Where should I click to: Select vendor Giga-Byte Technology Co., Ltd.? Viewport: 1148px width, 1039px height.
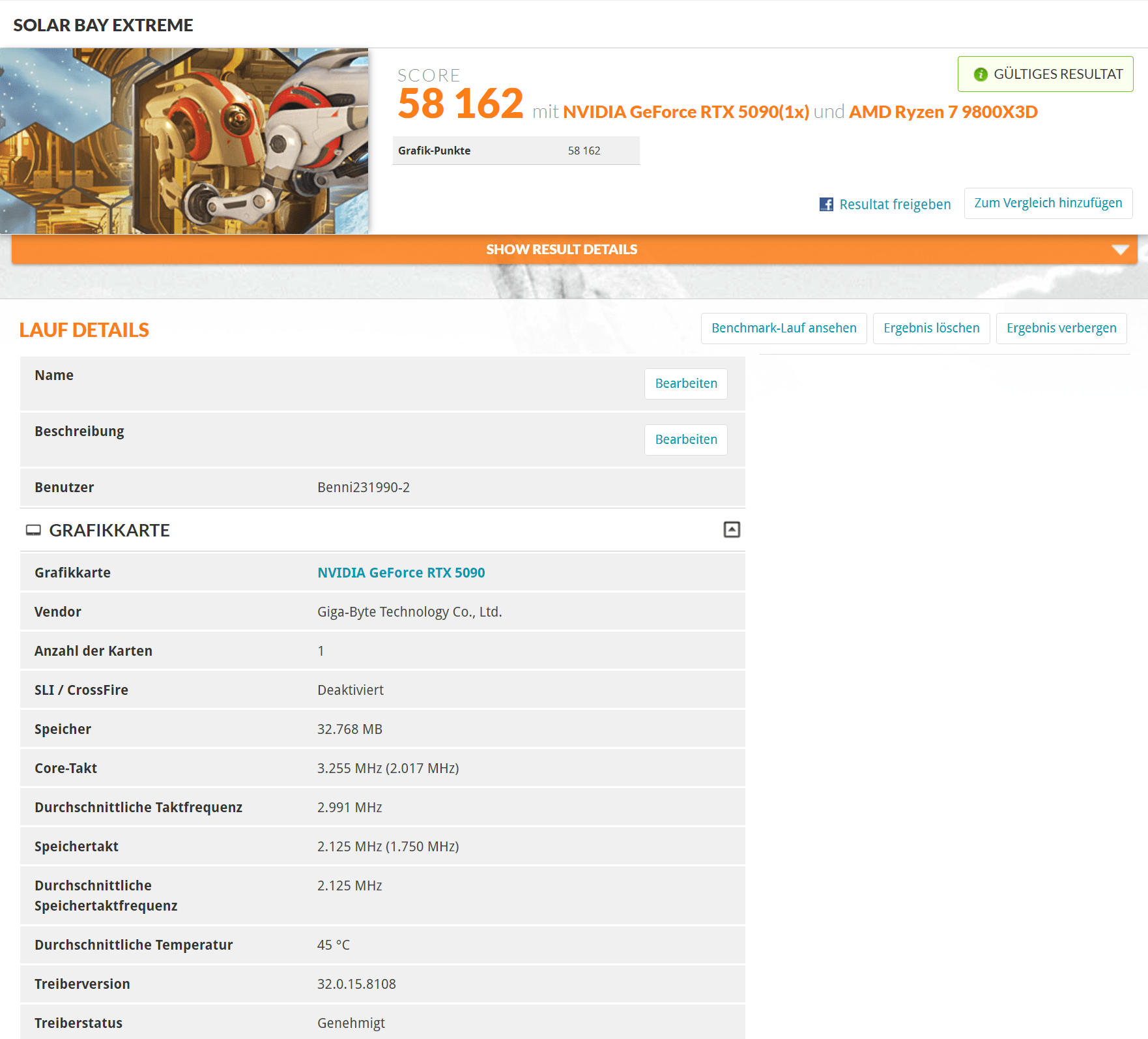pos(409,612)
